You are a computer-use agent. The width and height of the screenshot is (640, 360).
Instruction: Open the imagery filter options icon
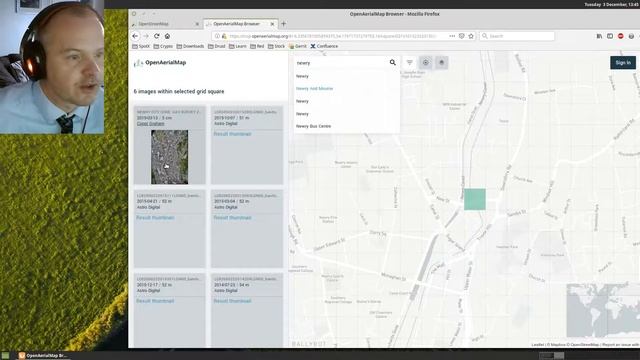(x=409, y=62)
